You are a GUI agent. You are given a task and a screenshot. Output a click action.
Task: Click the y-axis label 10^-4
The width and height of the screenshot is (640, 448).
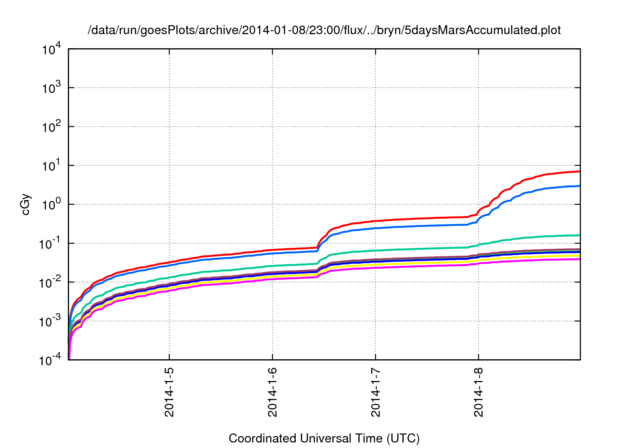(x=51, y=360)
